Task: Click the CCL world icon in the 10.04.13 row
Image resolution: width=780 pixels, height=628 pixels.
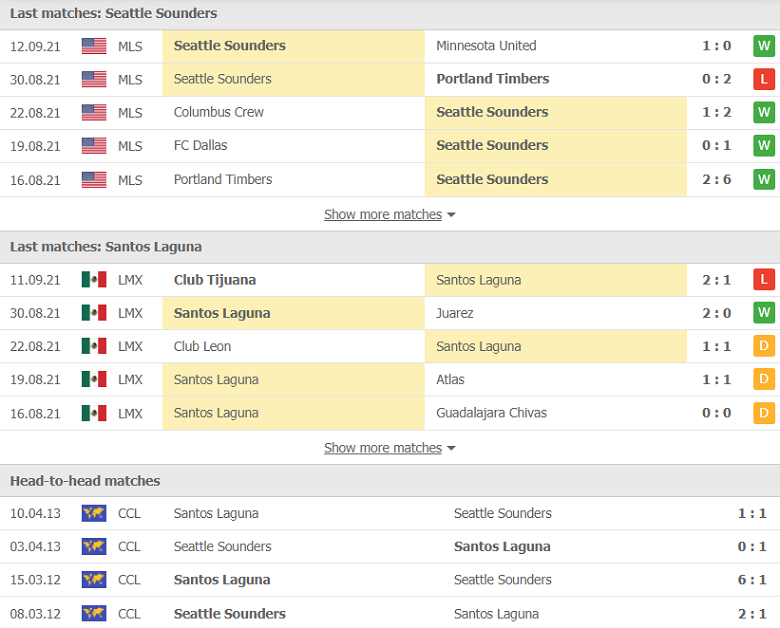Action: (x=94, y=514)
